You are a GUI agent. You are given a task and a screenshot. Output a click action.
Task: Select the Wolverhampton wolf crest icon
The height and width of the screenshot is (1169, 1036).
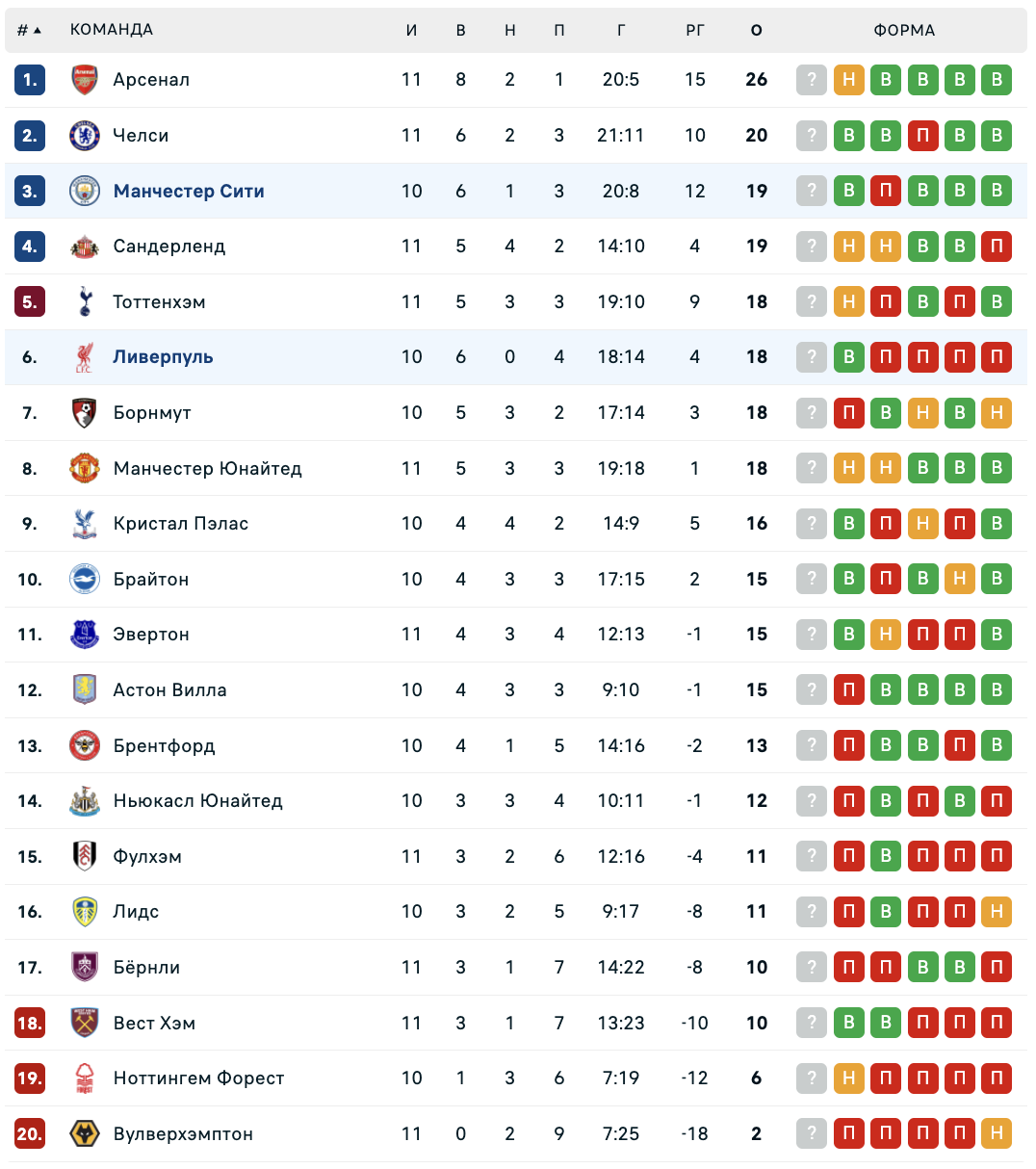[x=85, y=1133]
